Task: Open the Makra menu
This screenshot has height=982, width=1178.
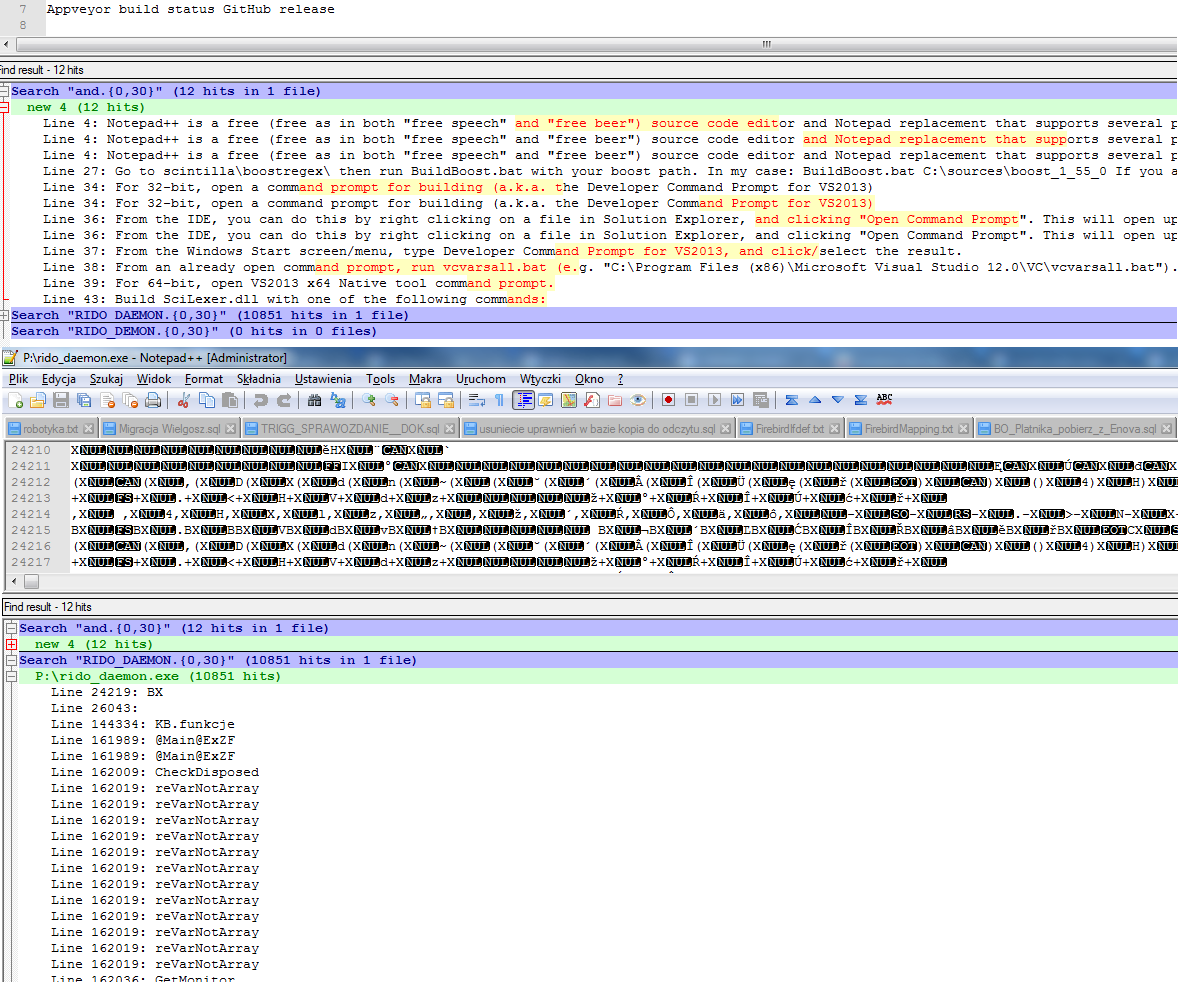Action: click(426, 379)
